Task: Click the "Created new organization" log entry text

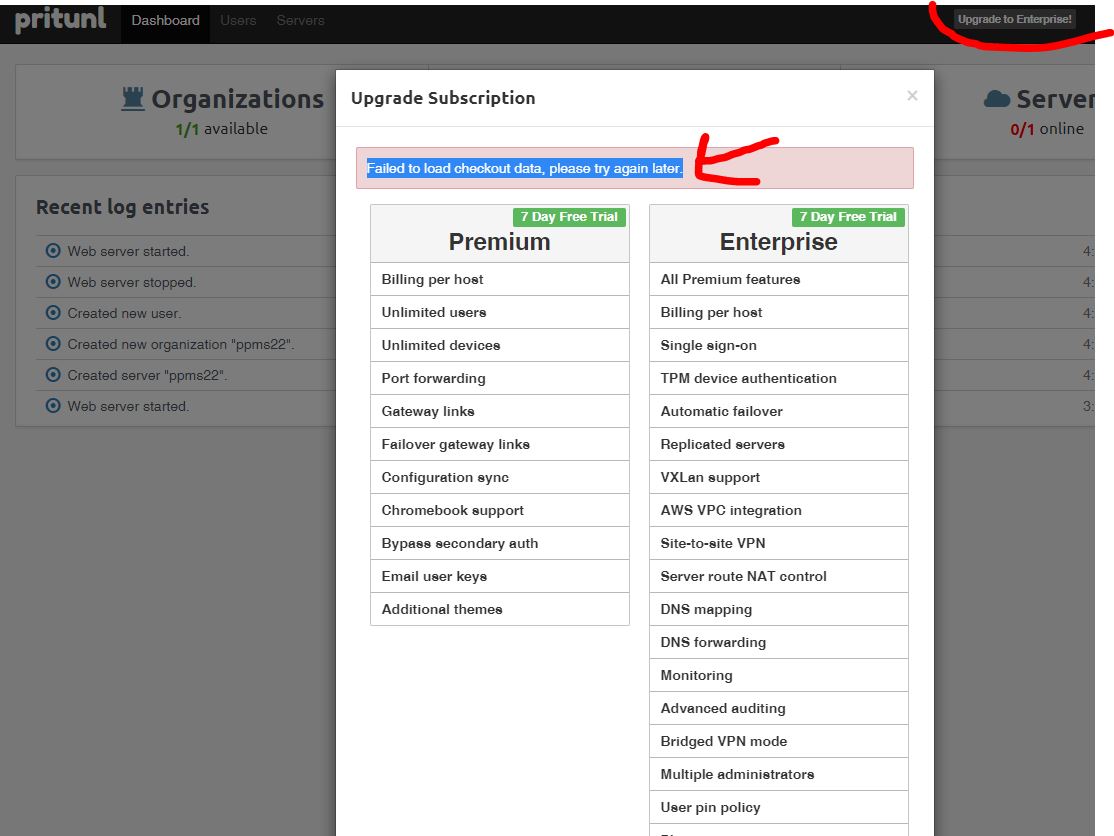Action: (x=180, y=344)
